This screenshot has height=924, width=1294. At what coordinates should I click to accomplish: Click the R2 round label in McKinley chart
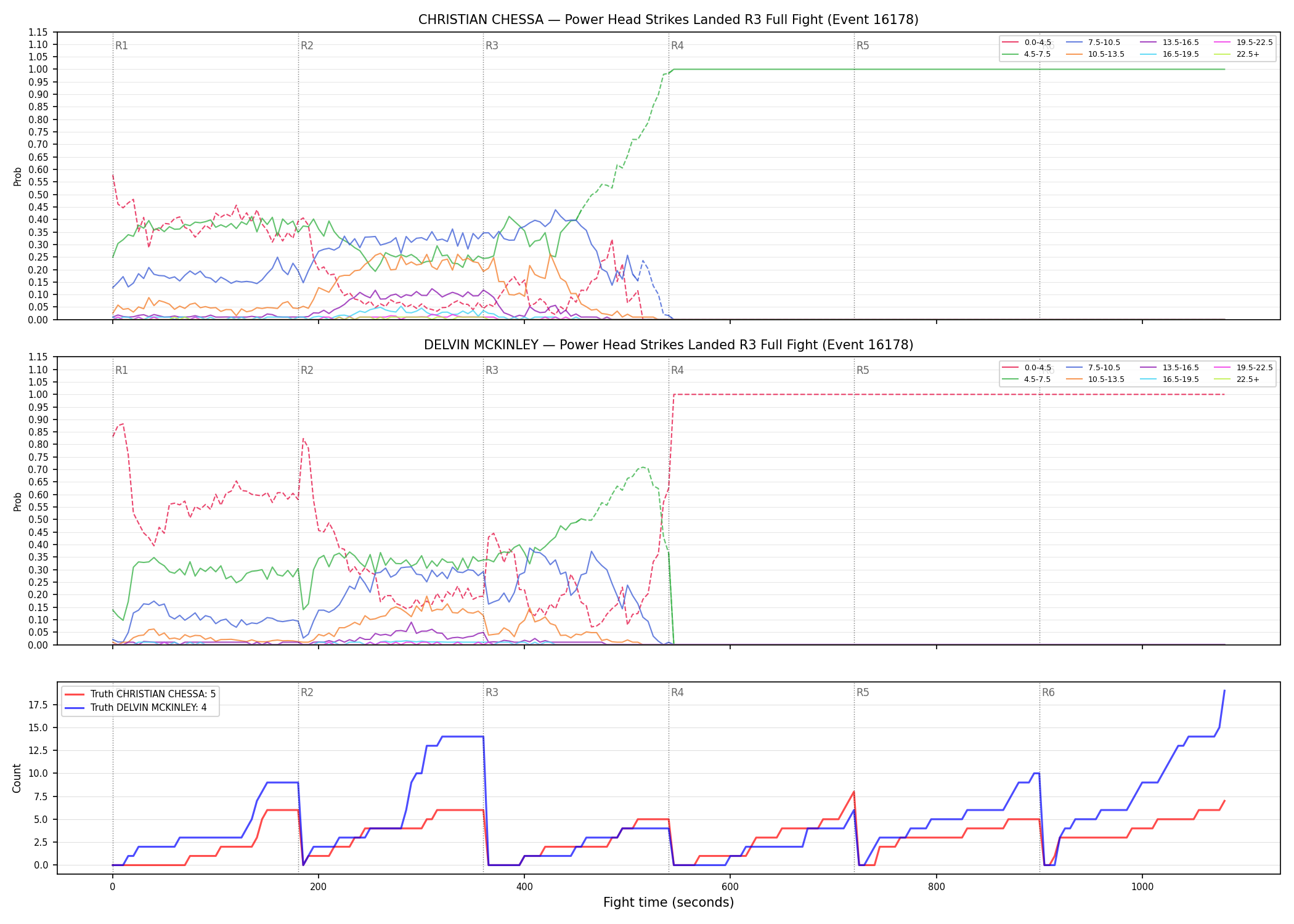point(307,370)
